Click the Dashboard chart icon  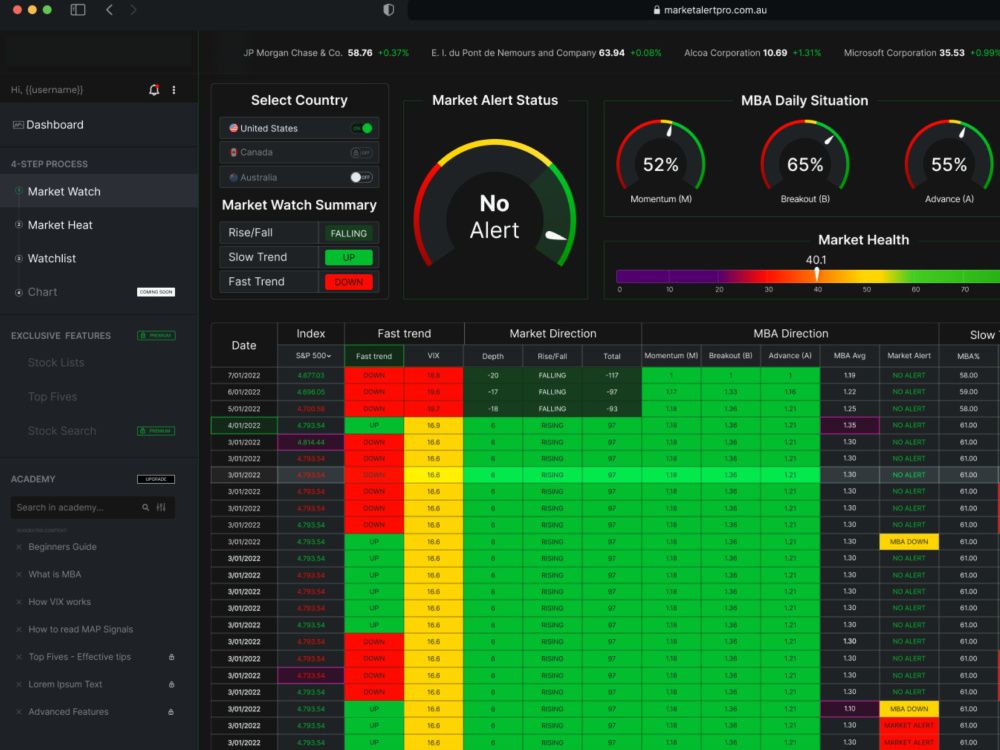(x=18, y=125)
